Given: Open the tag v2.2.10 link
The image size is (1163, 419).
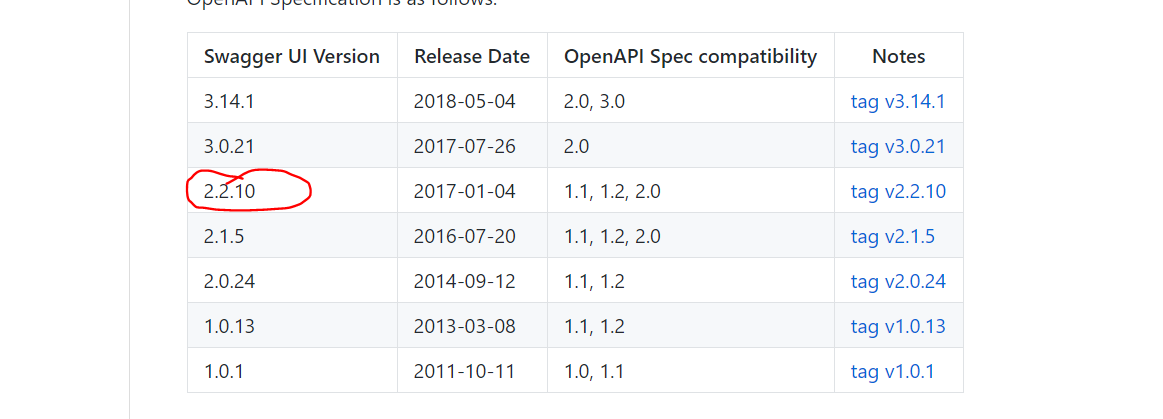Looking at the screenshot, I should [x=897, y=191].
